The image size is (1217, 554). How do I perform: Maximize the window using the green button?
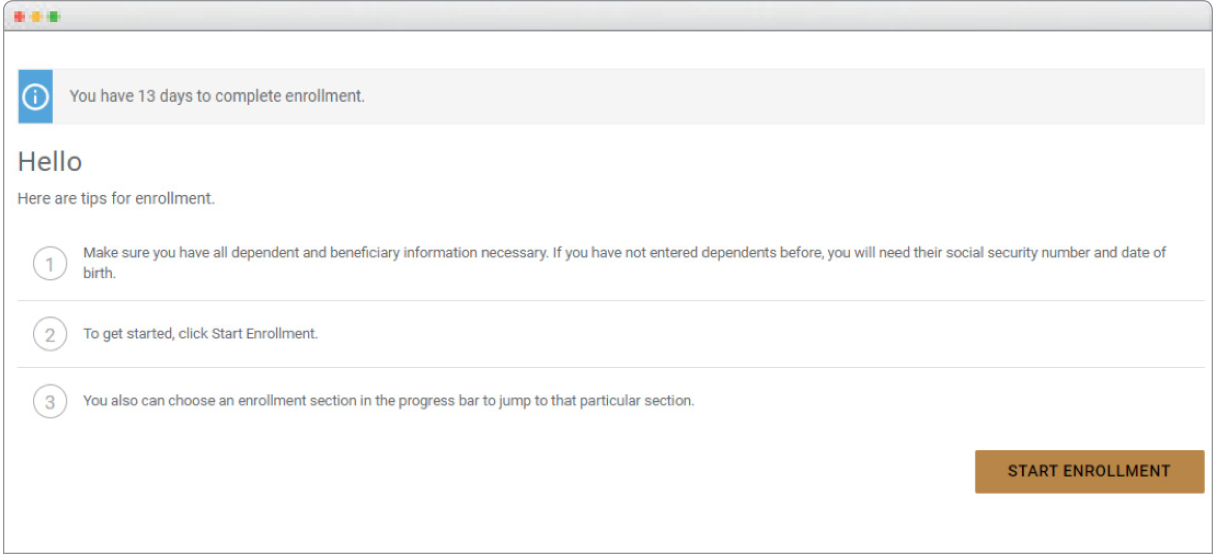coord(53,17)
